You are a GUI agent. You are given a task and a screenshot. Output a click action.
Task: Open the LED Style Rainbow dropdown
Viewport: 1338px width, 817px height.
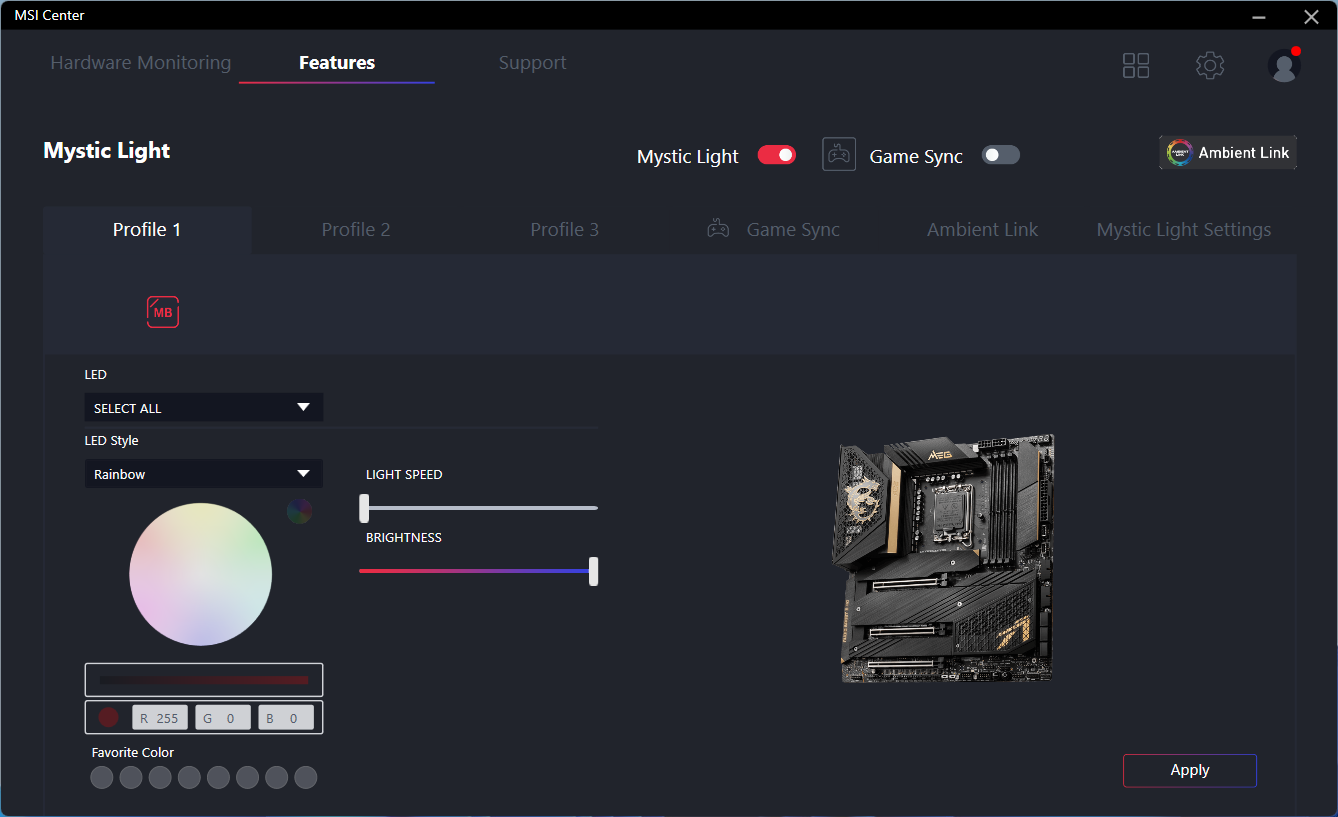coord(204,474)
